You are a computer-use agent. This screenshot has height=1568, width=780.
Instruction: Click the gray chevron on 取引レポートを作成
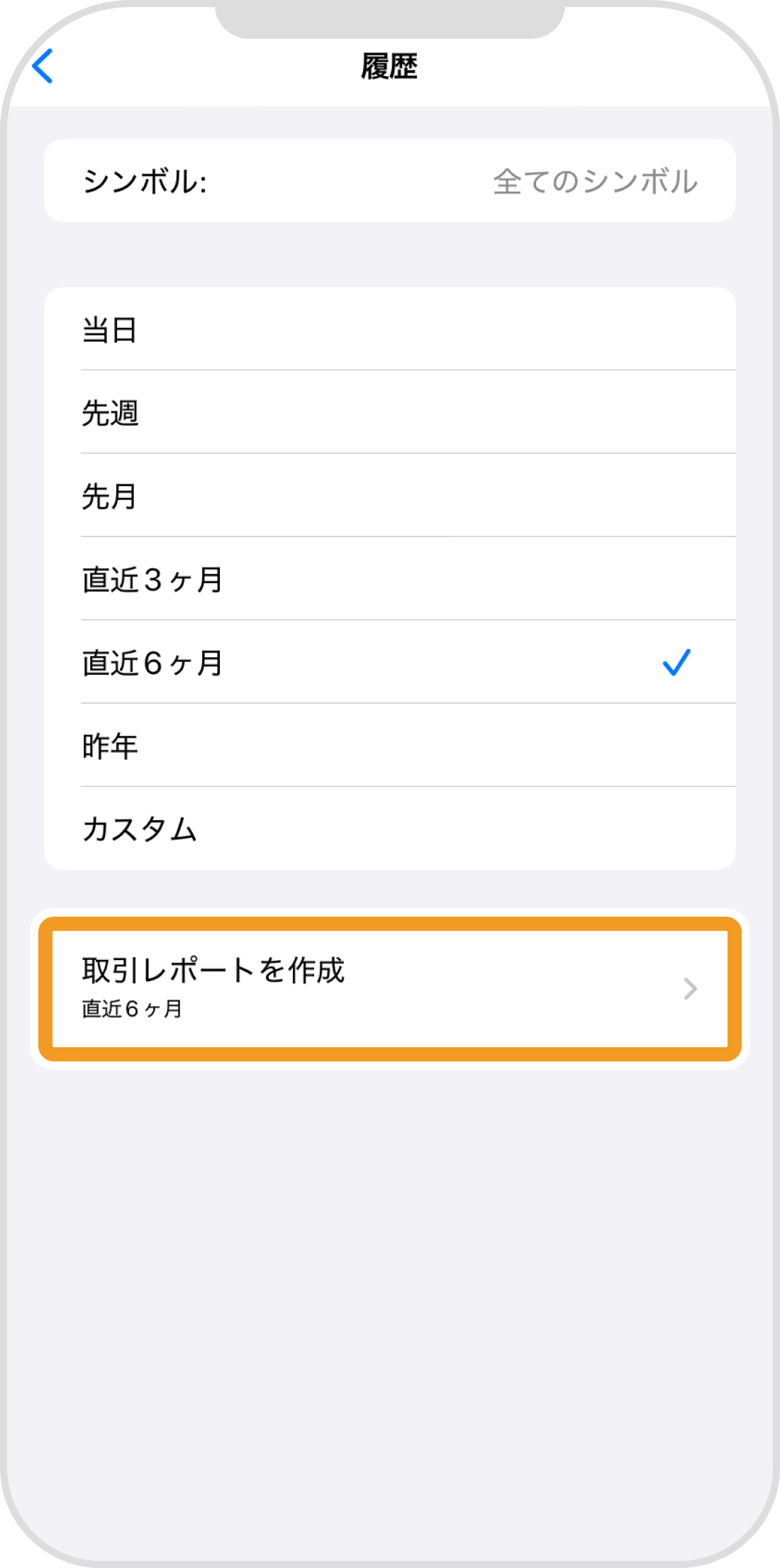(690, 988)
